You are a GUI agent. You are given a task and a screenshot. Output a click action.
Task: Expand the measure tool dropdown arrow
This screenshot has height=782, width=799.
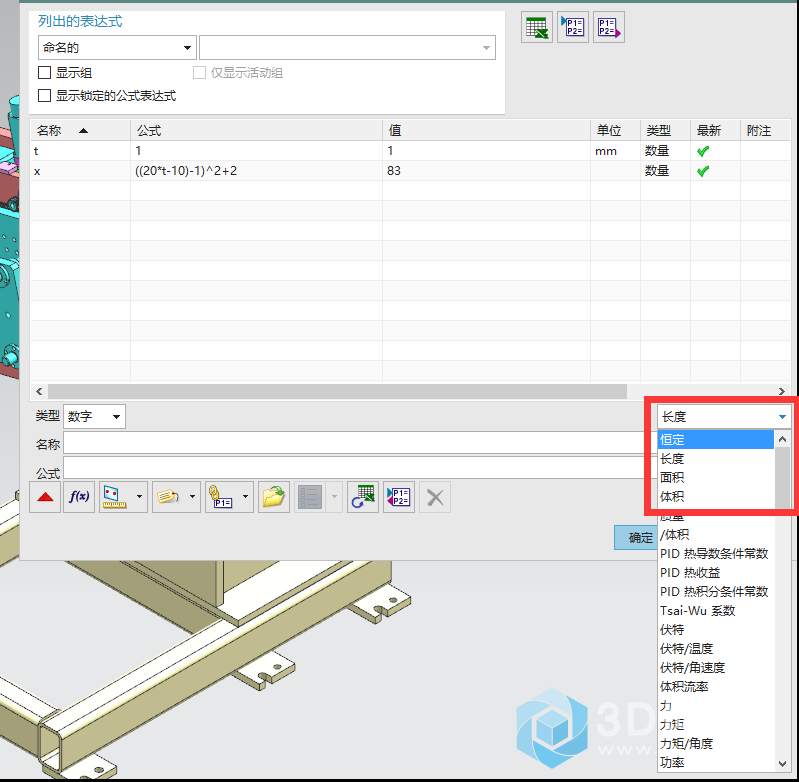click(139, 497)
